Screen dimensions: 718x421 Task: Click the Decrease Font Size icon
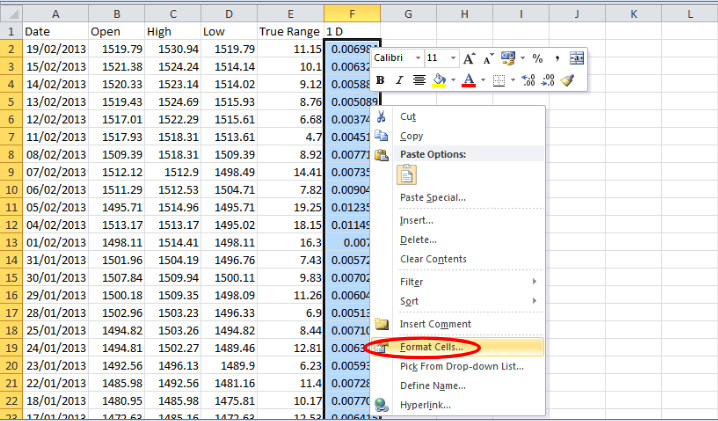487,59
